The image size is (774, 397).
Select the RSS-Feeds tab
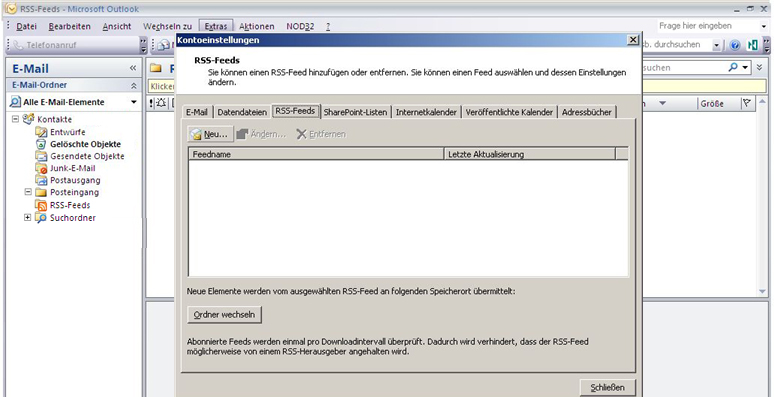coord(295,111)
